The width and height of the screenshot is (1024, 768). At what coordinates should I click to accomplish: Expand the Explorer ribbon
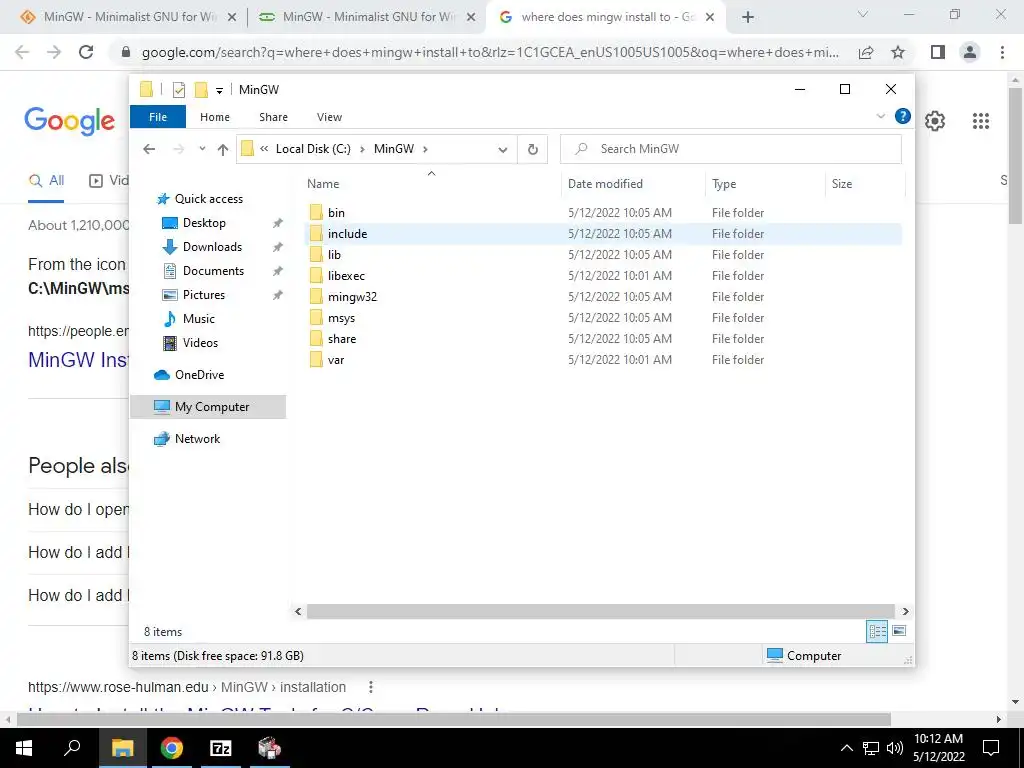pos(880,116)
